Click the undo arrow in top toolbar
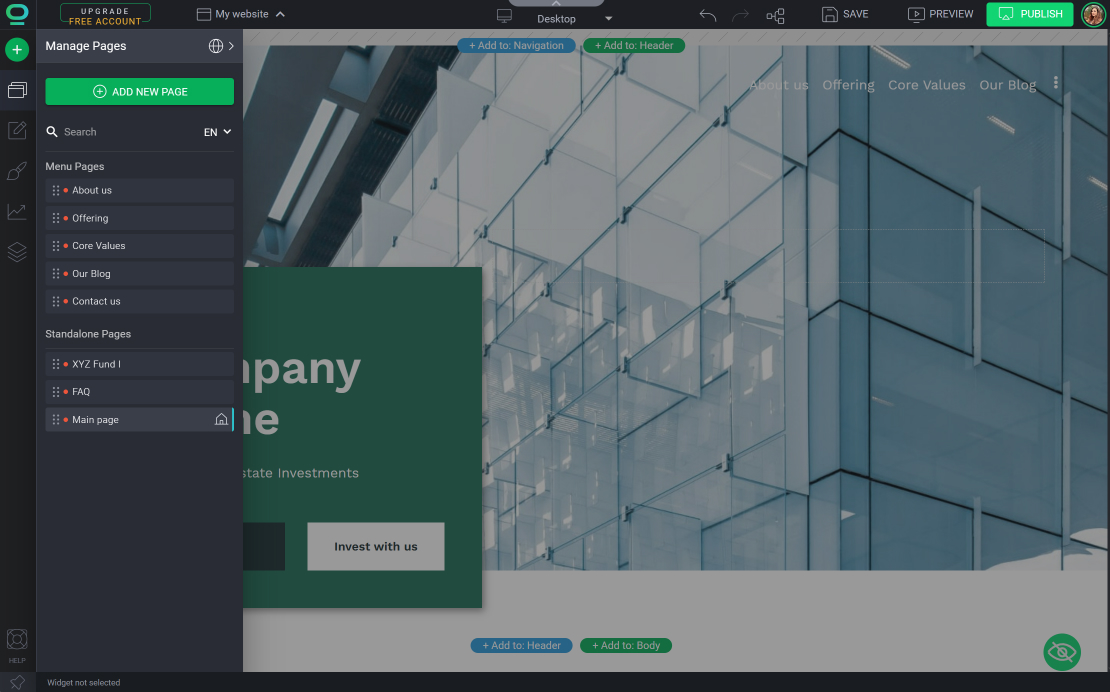 pyautogui.click(x=707, y=15)
